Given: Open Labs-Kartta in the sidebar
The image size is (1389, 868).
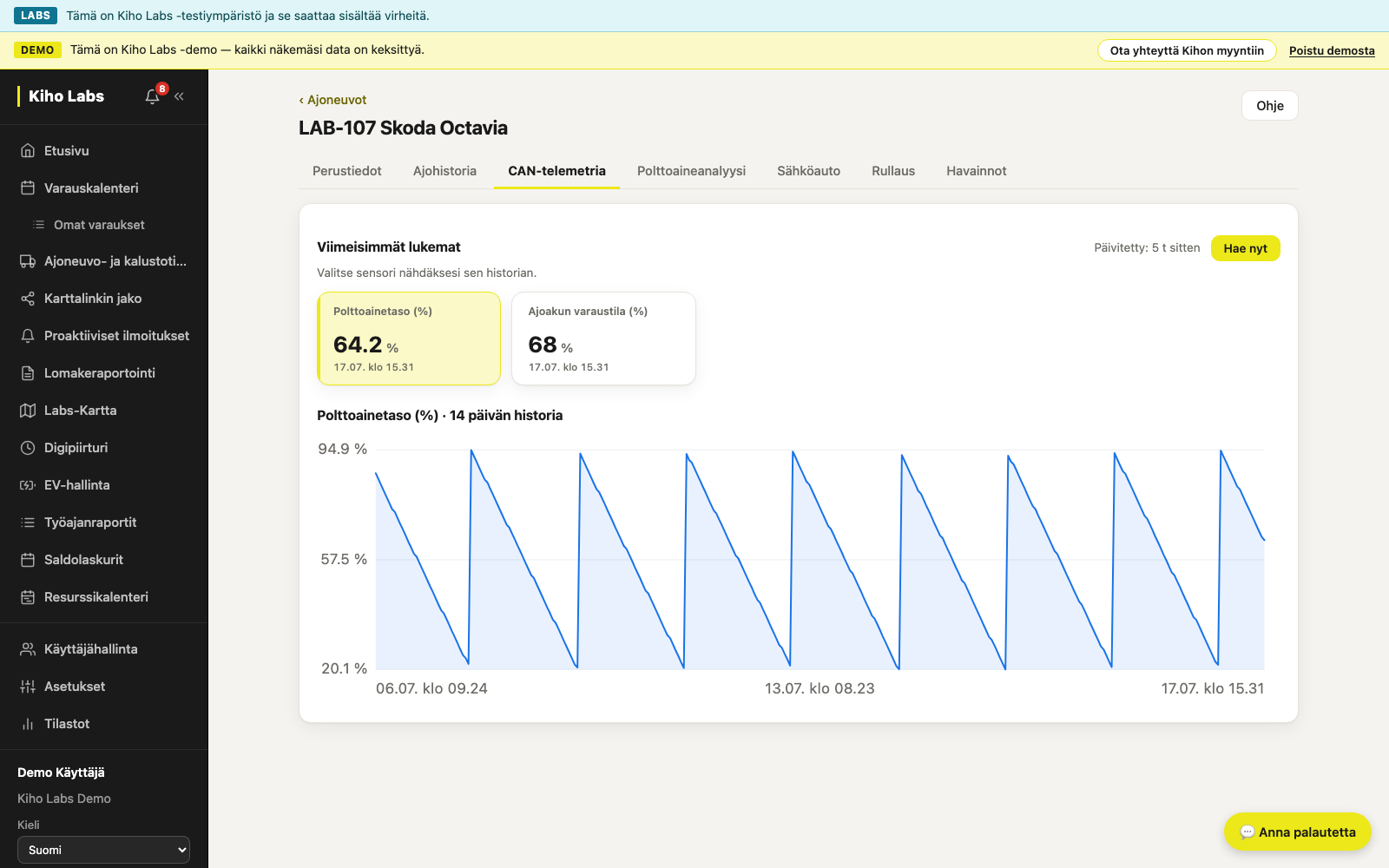Looking at the screenshot, I should [x=104, y=411].
